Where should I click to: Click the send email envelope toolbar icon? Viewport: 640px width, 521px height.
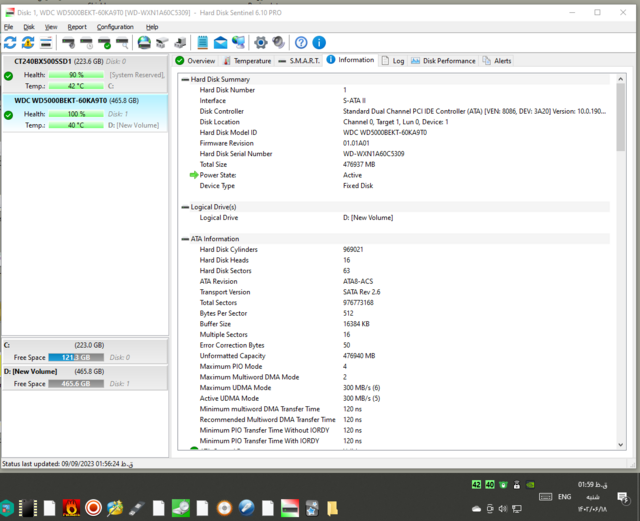coord(220,43)
